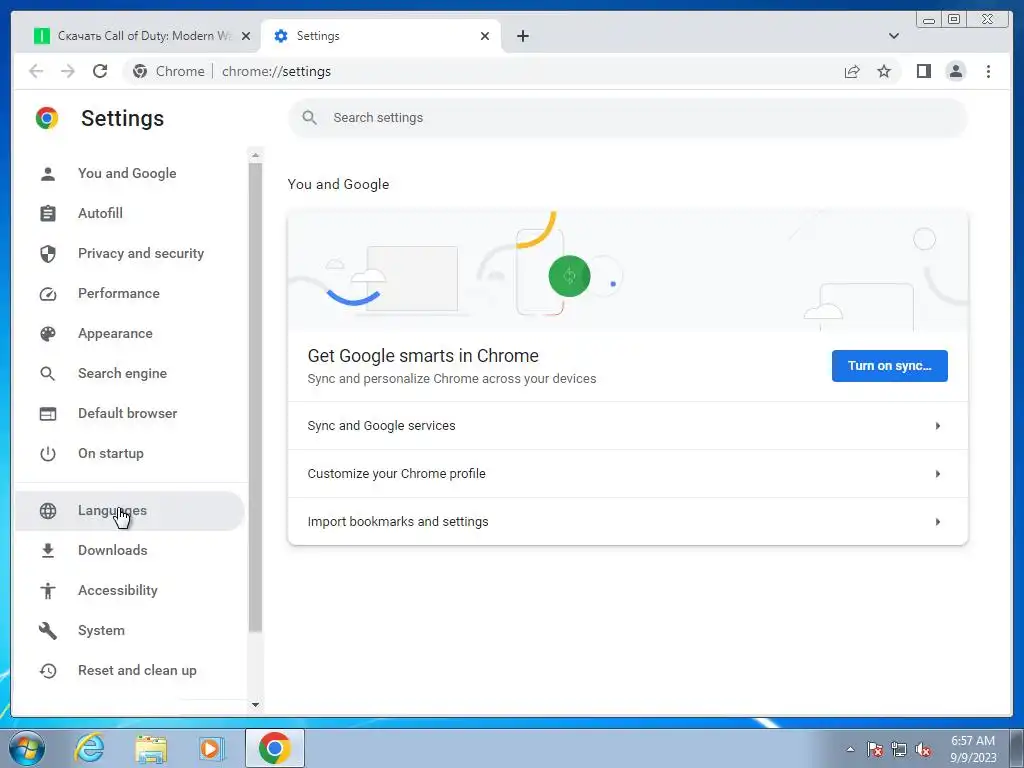Open the Windows Start menu
The image size is (1024, 768).
click(27, 749)
